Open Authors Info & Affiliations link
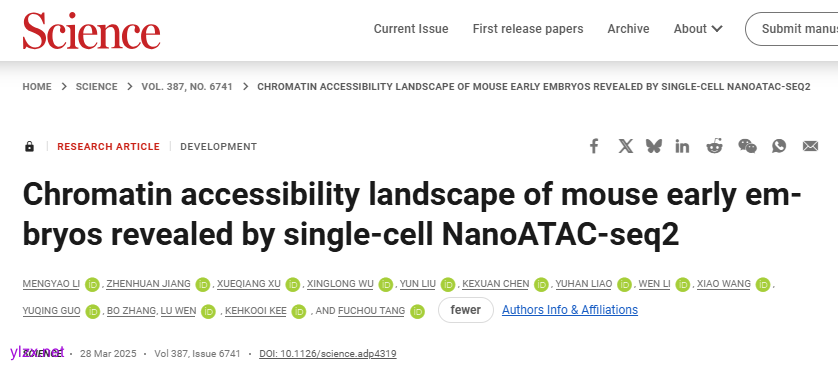This screenshot has width=838, height=367. pyautogui.click(x=570, y=310)
